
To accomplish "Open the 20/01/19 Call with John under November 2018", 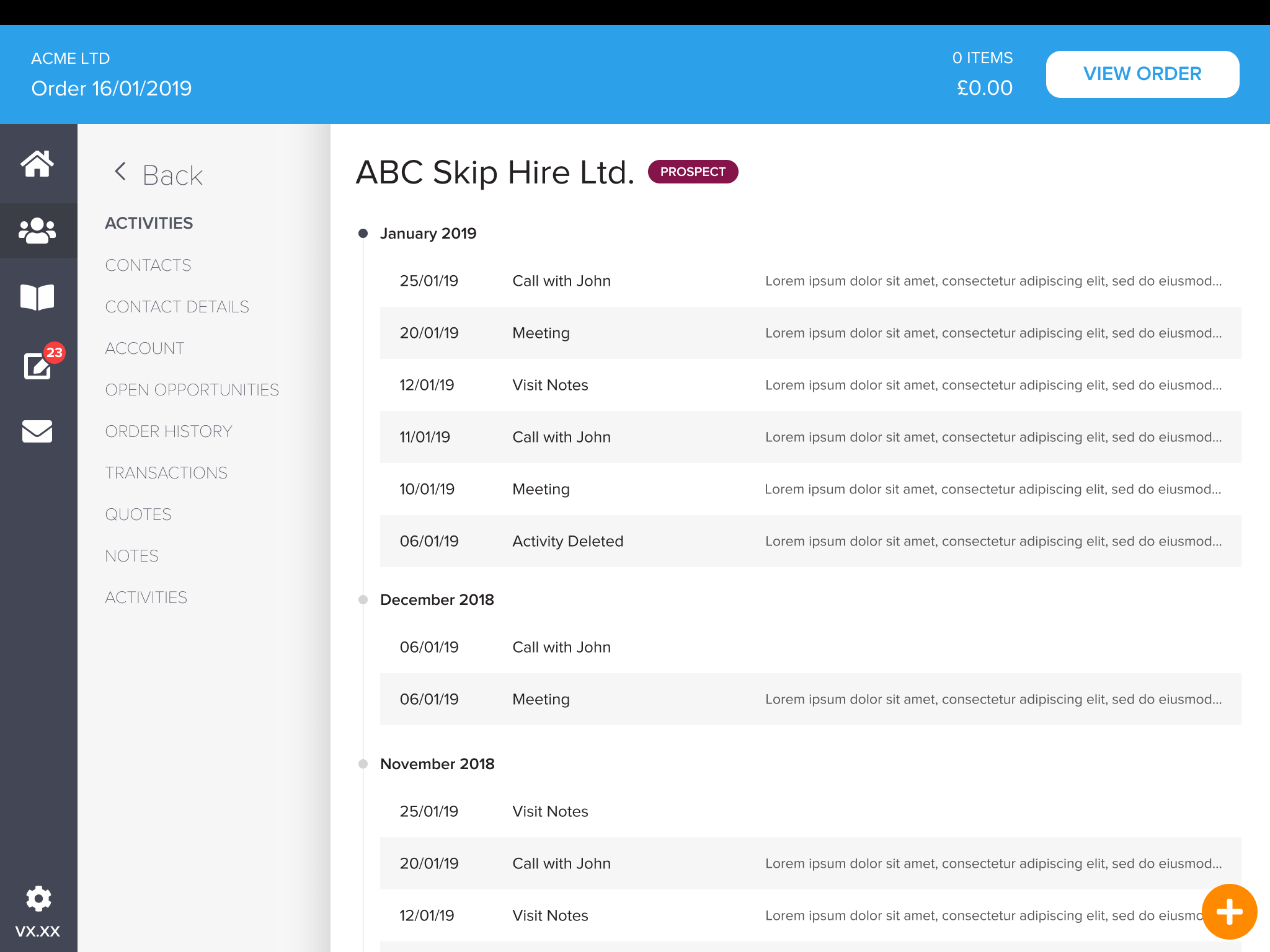I will [810, 863].
